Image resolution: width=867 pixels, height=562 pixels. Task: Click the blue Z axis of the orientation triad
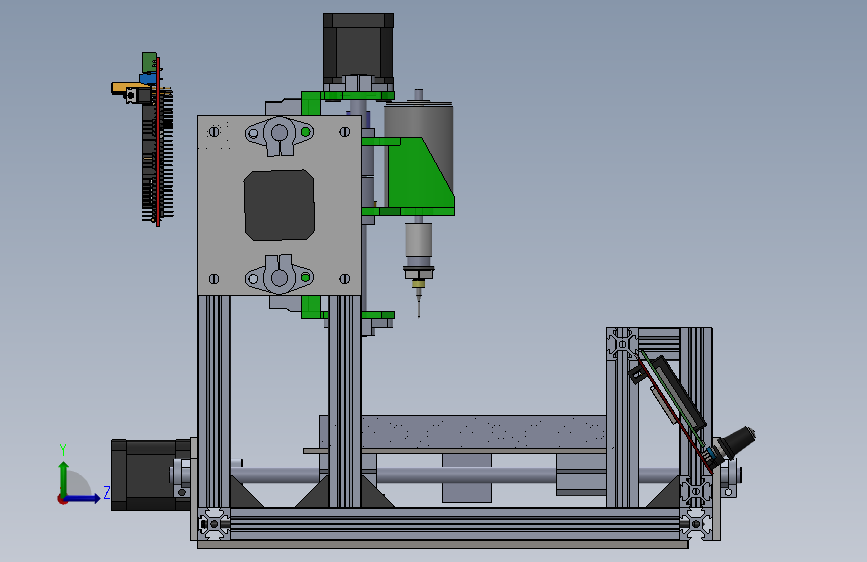83,498
